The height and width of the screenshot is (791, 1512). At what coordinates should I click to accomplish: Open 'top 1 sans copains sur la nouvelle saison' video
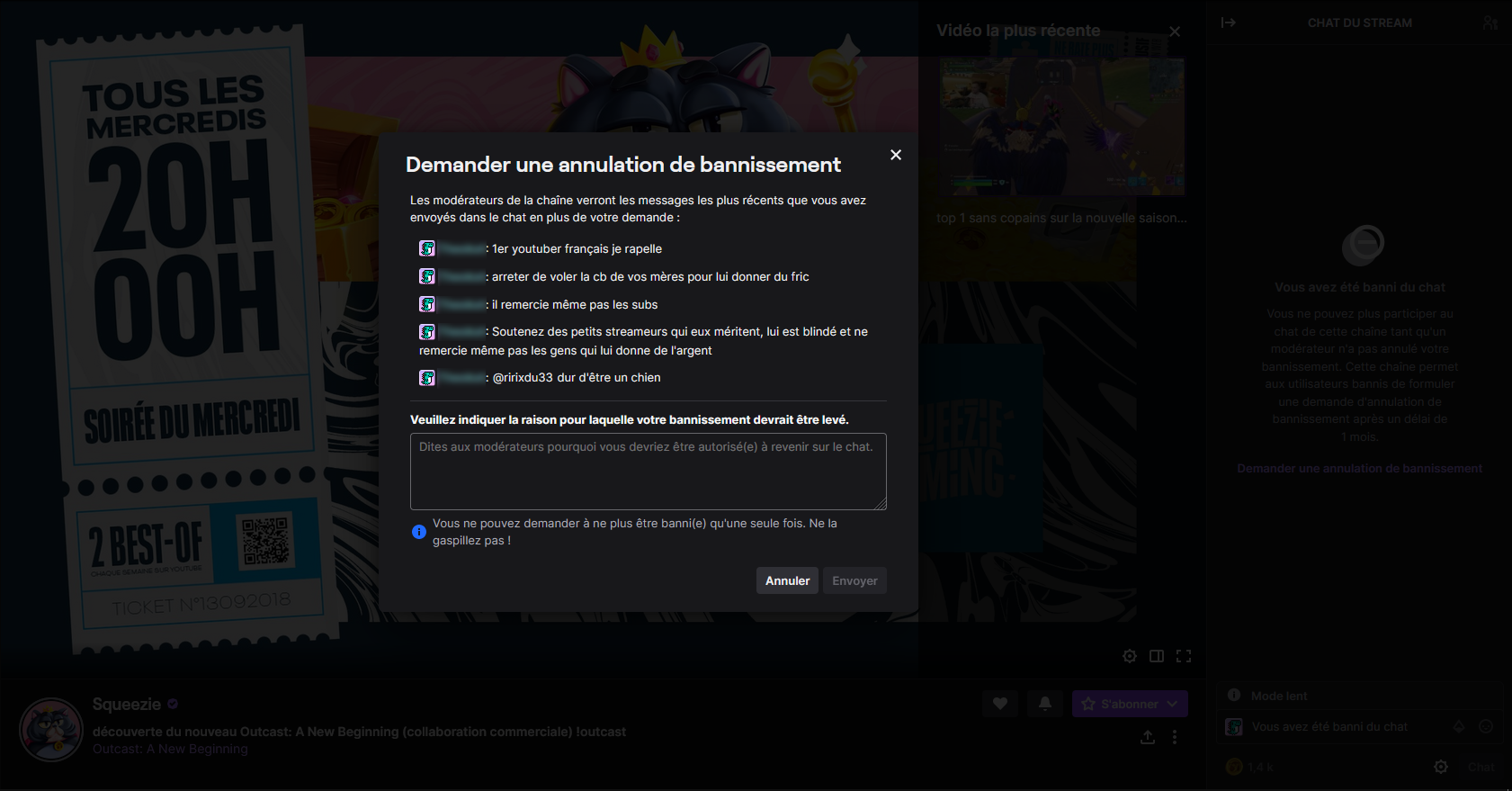point(1061,218)
